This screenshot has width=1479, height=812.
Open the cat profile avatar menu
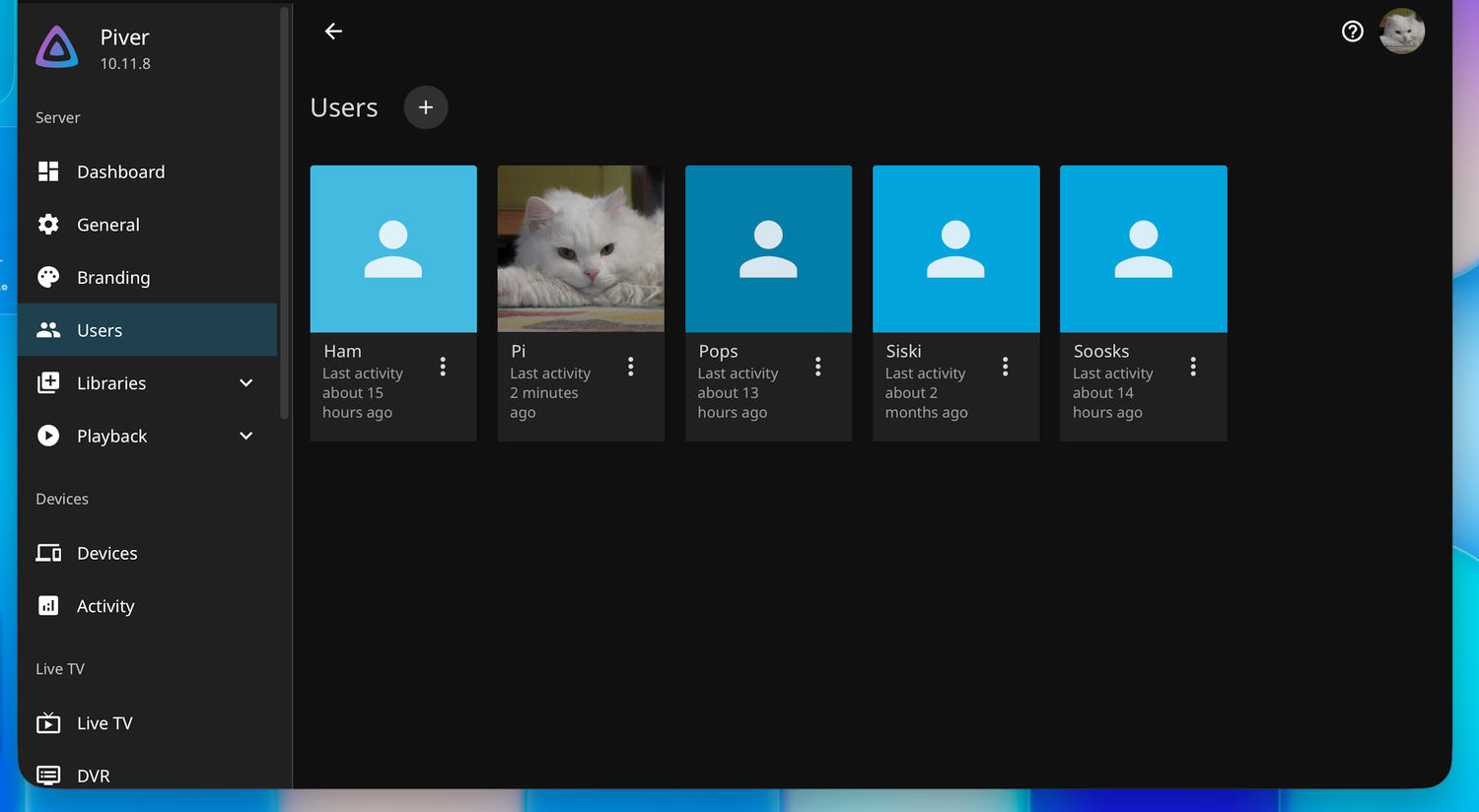point(1402,32)
